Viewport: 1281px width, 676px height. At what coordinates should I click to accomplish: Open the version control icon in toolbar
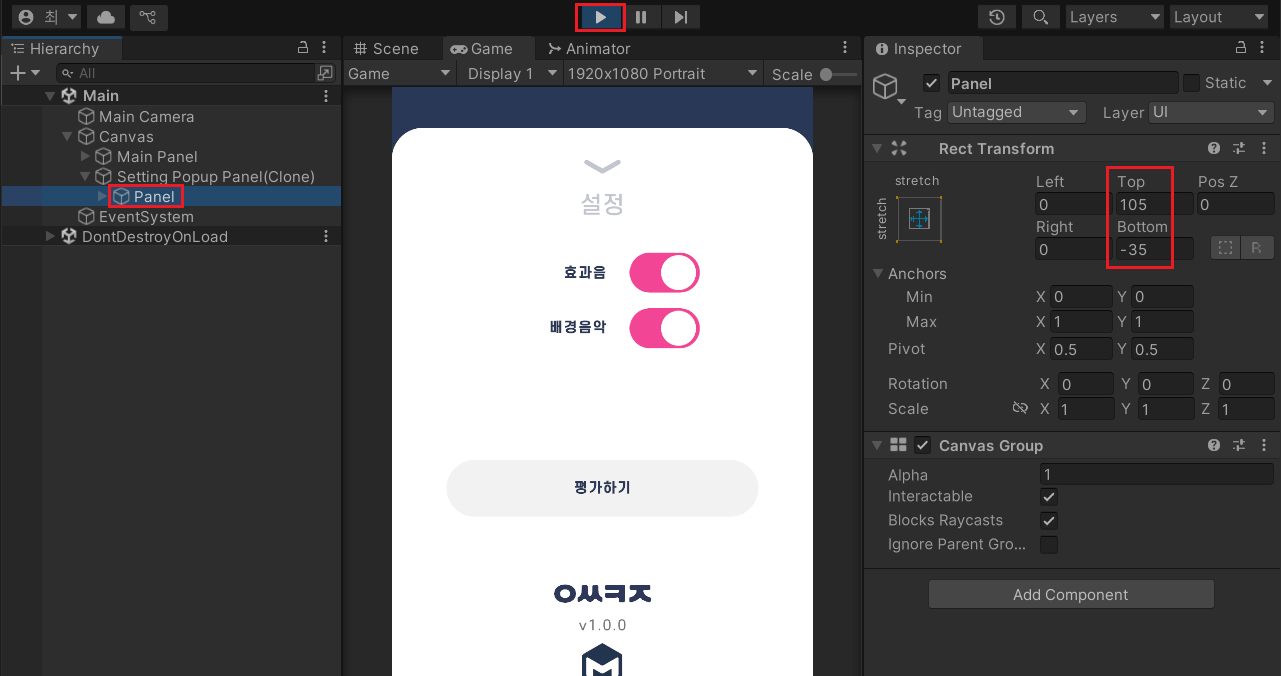[x=148, y=17]
